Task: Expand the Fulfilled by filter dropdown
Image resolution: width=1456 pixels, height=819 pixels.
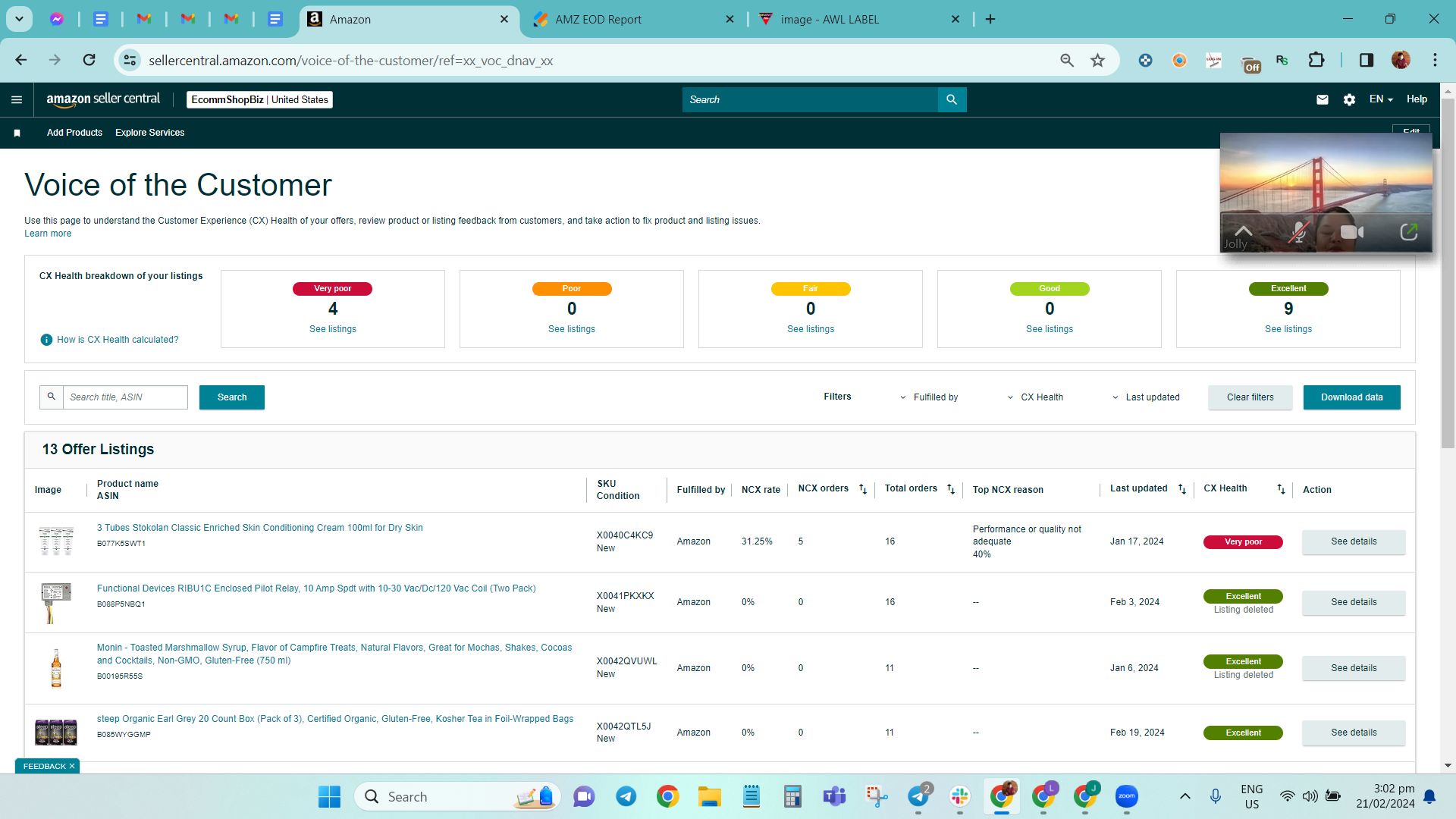Action: tap(929, 397)
